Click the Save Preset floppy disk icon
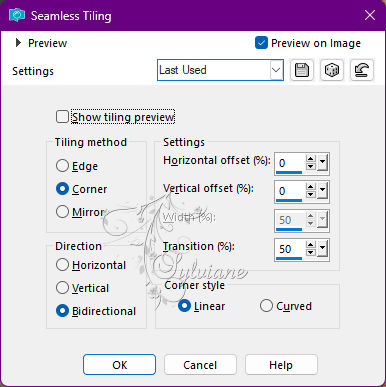Viewport: 386px width, 387px height. tap(302, 70)
